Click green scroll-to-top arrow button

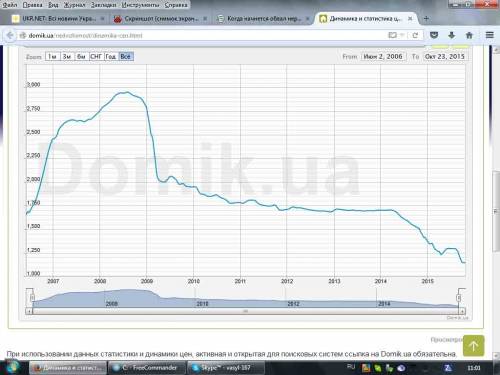473,346
